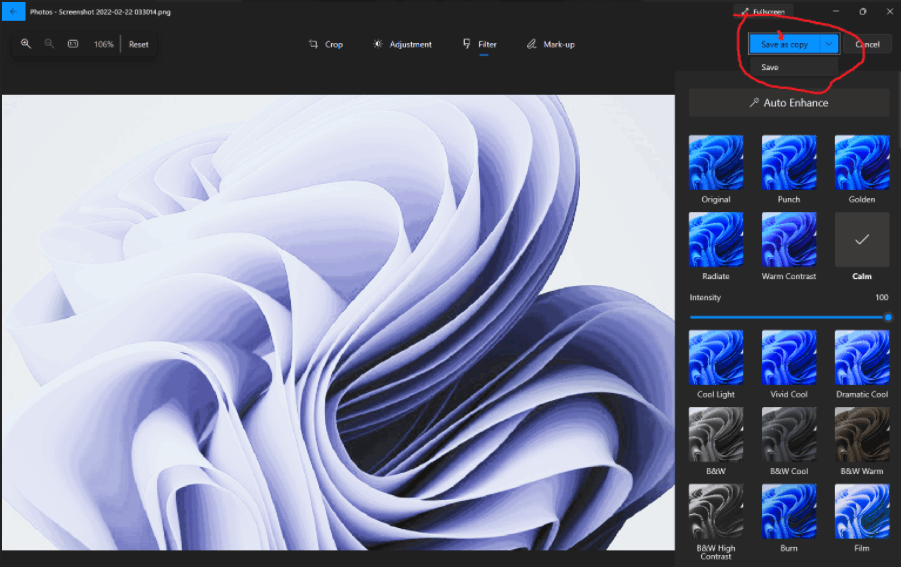The width and height of the screenshot is (901, 567).
Task: Apply Auto Enhance to the photo
Action: [x=789, y=103]
